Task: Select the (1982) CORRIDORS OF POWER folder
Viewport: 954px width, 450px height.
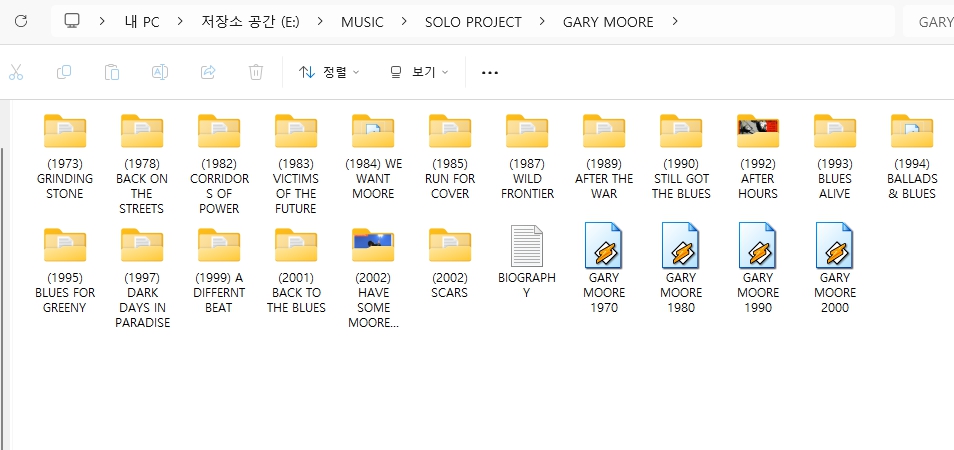Action: pyautogui.click(x=219, y=164)
